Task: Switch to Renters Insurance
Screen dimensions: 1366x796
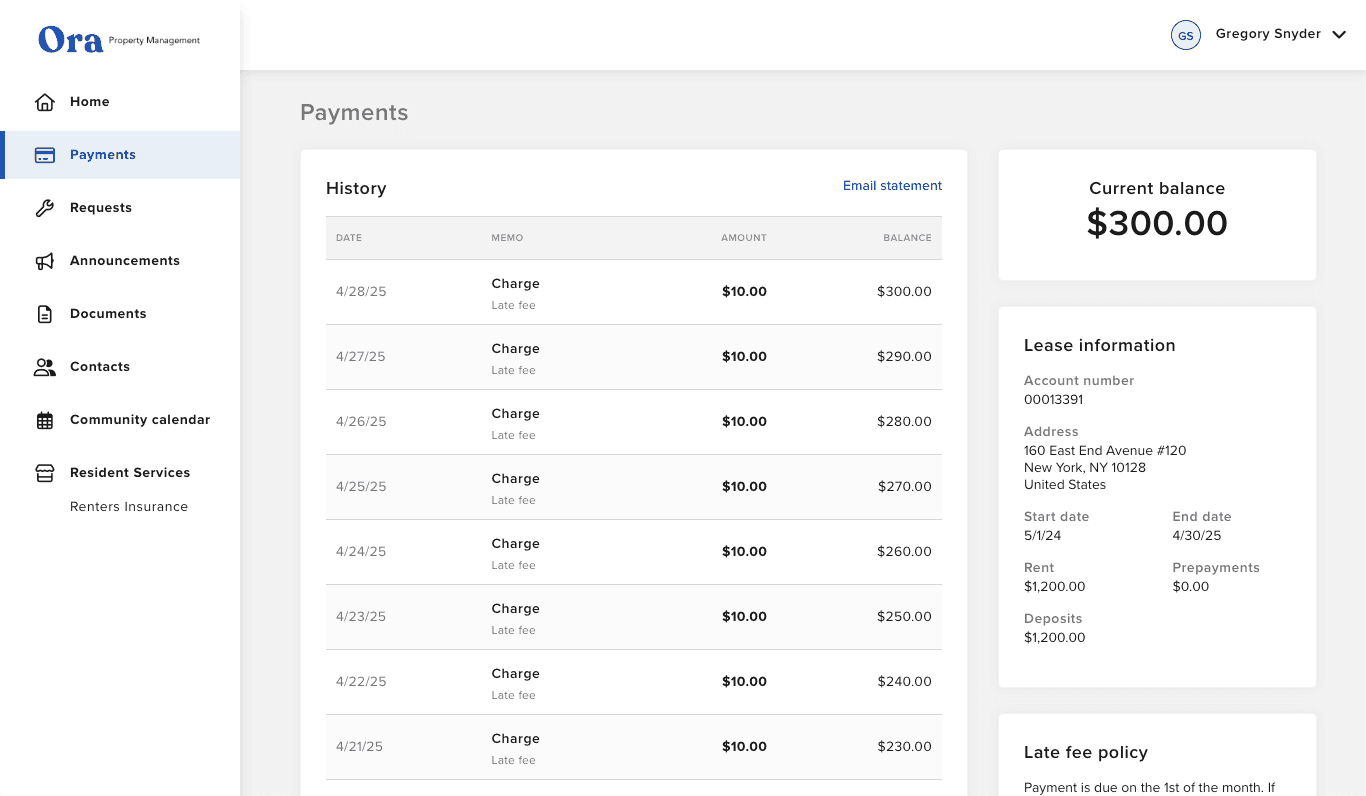Action: coord(128,506)
